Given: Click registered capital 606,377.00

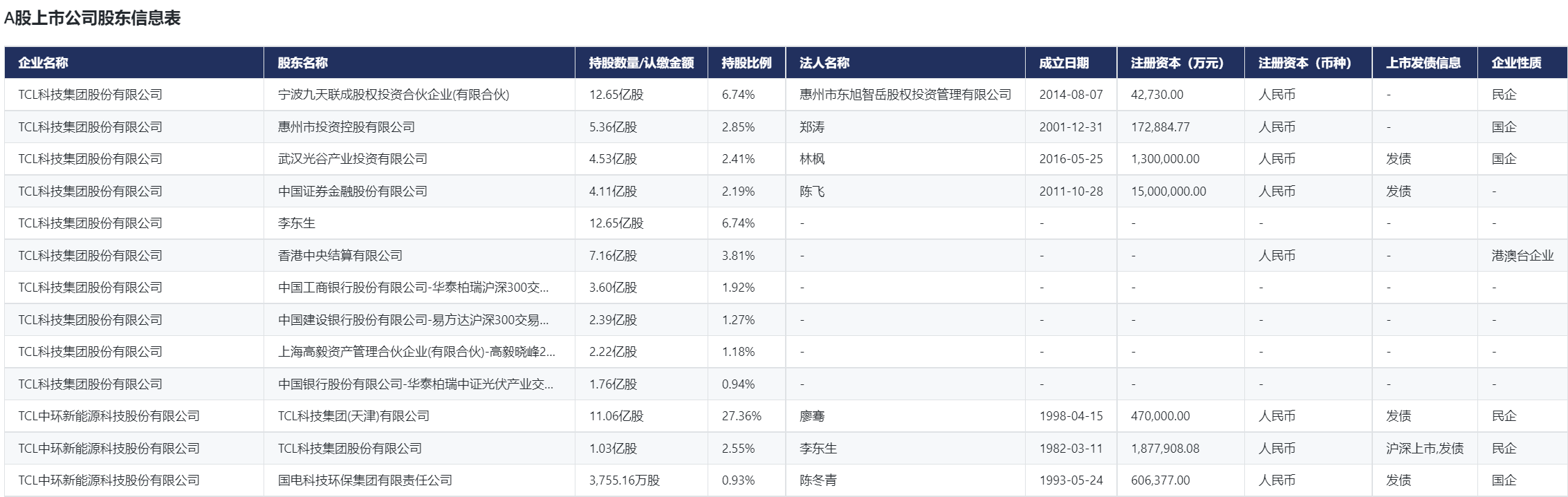Looking at the screenshot, I should tap(1161, 480).
